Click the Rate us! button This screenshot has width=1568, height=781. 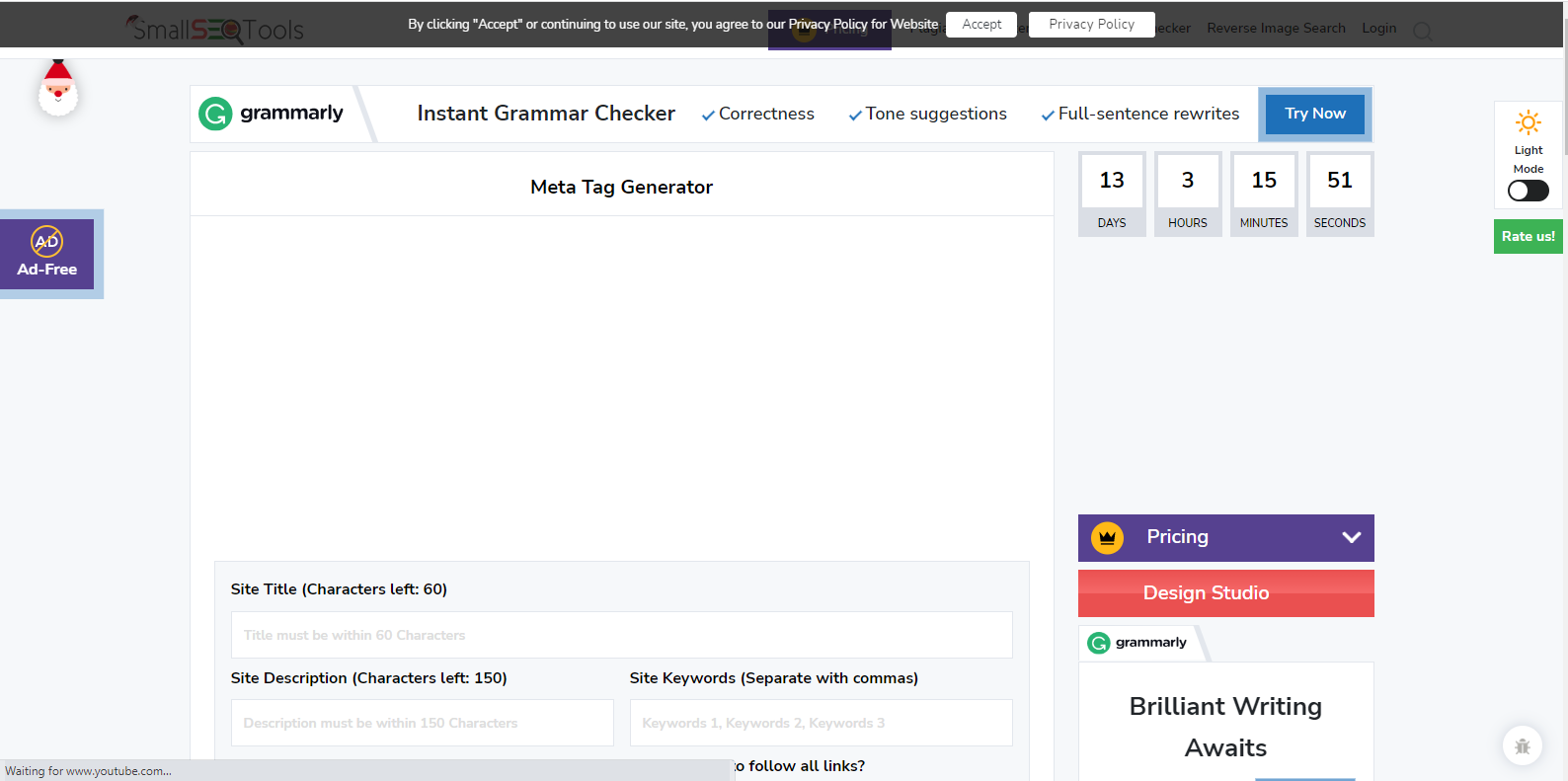1528,236
